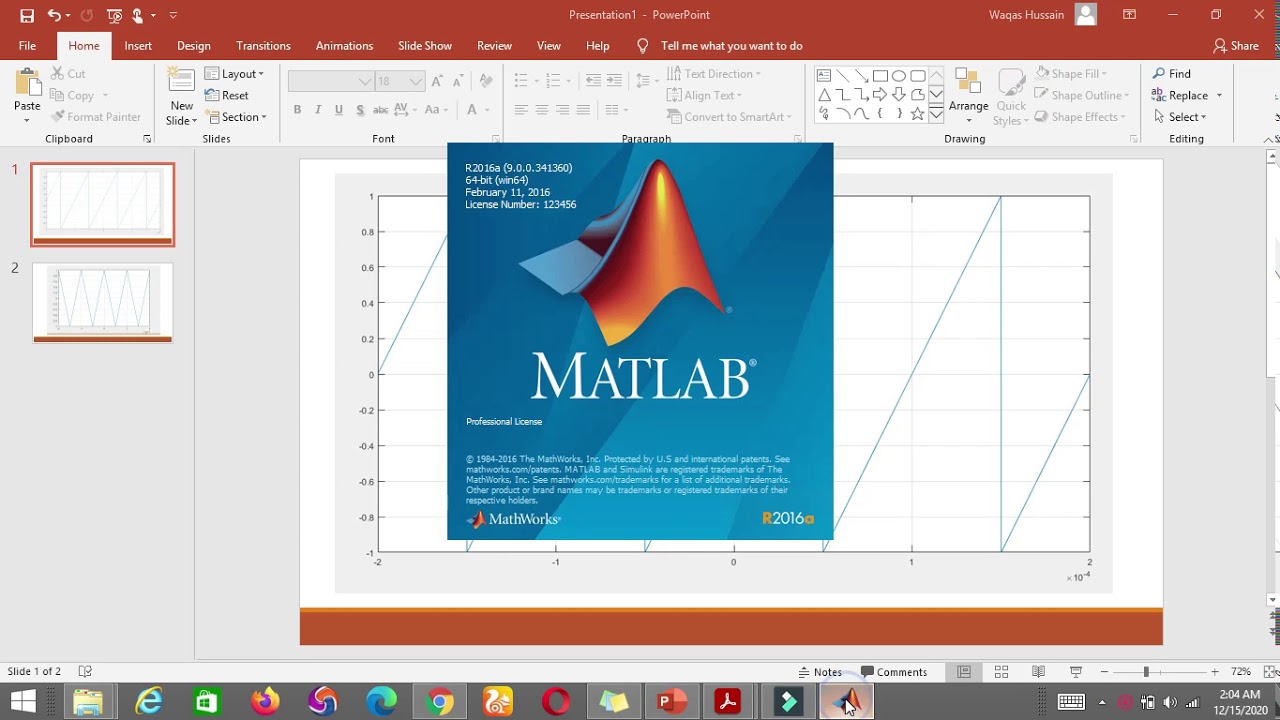The width and height of the screenshot is (1280, 720).
Task: Center the text alignment
Action: (542, 110)
